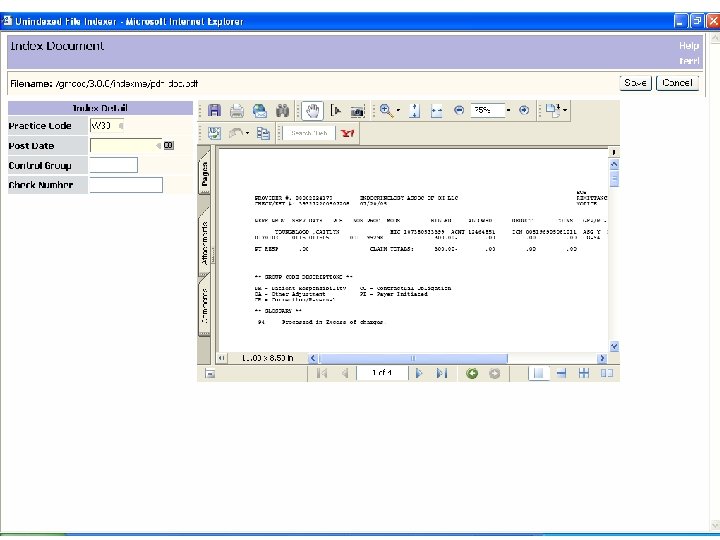
Task: Click the Save button
Action: [x=636, y=83]
